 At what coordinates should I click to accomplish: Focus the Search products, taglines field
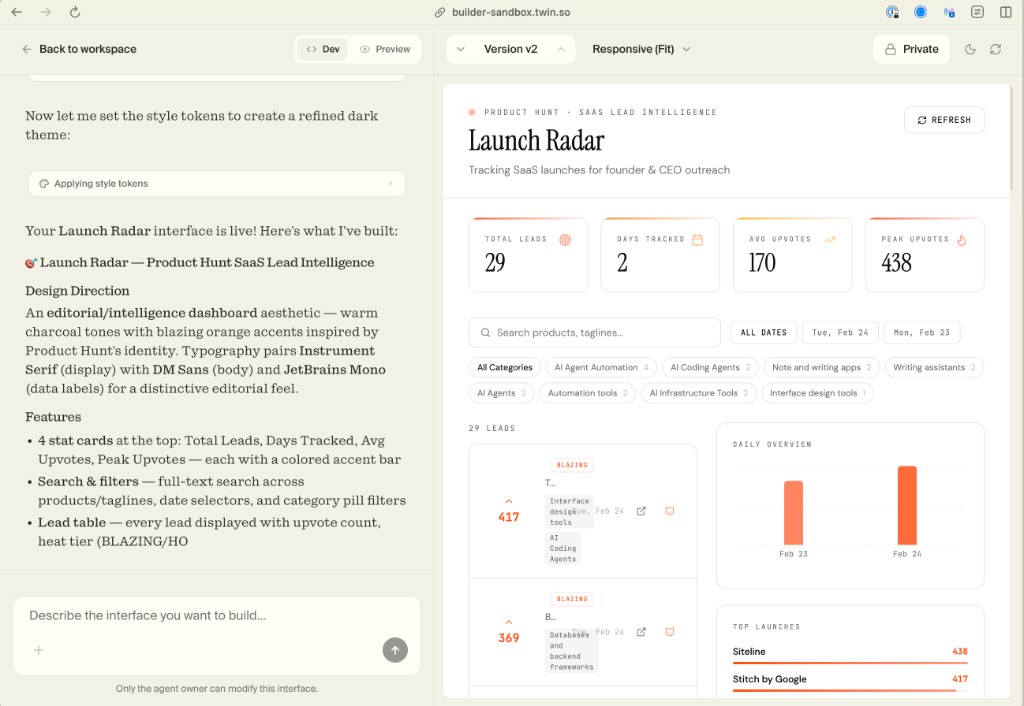[x=595, y=332]
